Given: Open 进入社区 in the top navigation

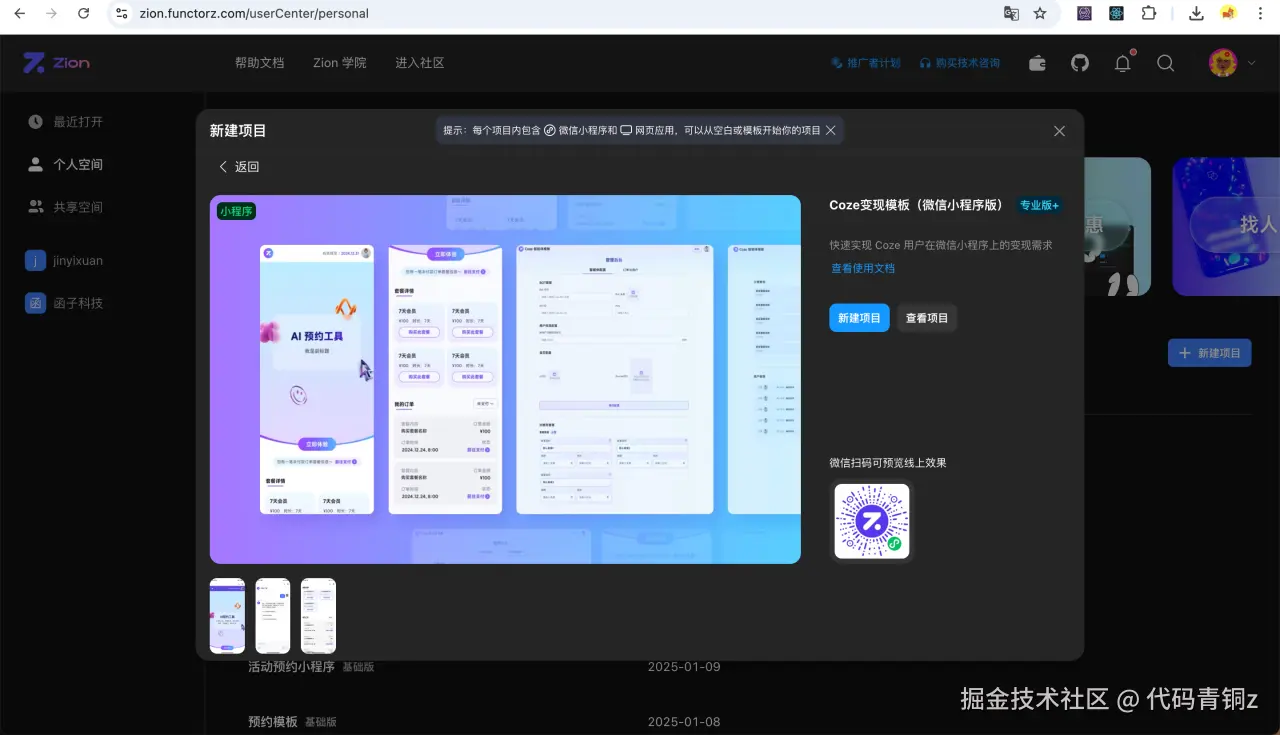Looking at the screenshot, I should 420,63.
